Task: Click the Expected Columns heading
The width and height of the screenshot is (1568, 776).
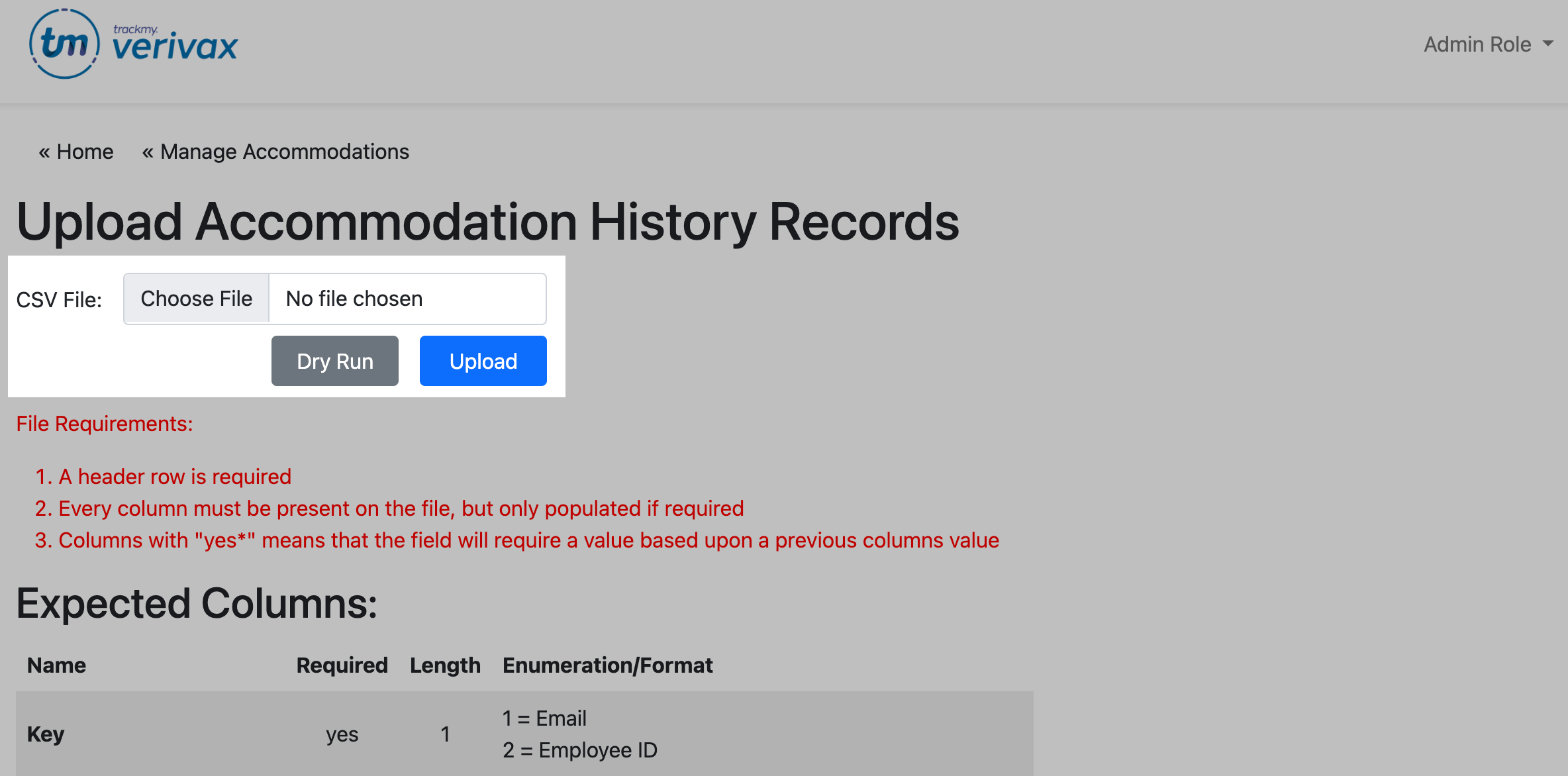Action: (197, 603)
